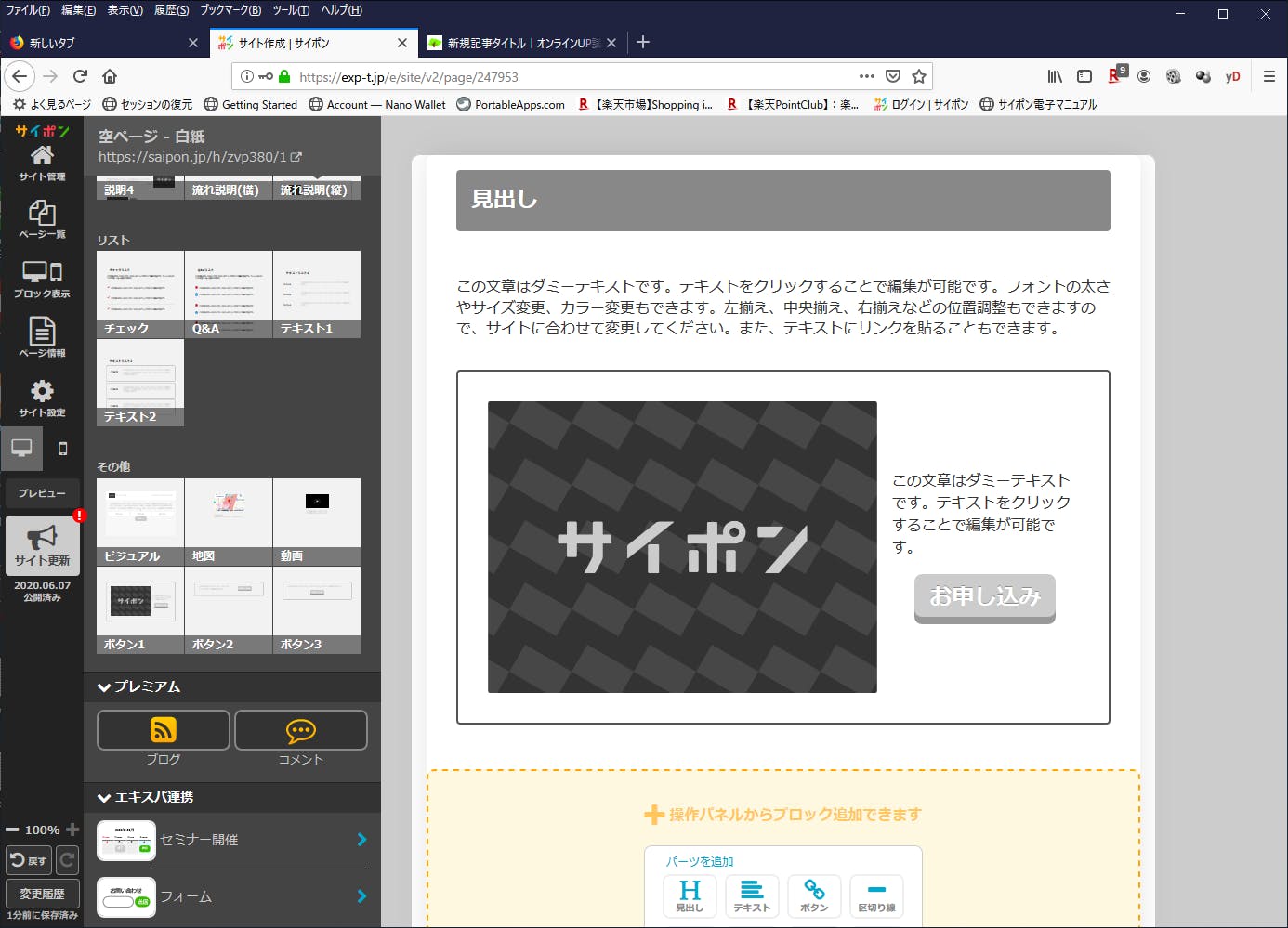Viewport: 1288px width, 928px height.
Task: Go to browser home page
Action: pyautogui.click(x=110, y=76)
